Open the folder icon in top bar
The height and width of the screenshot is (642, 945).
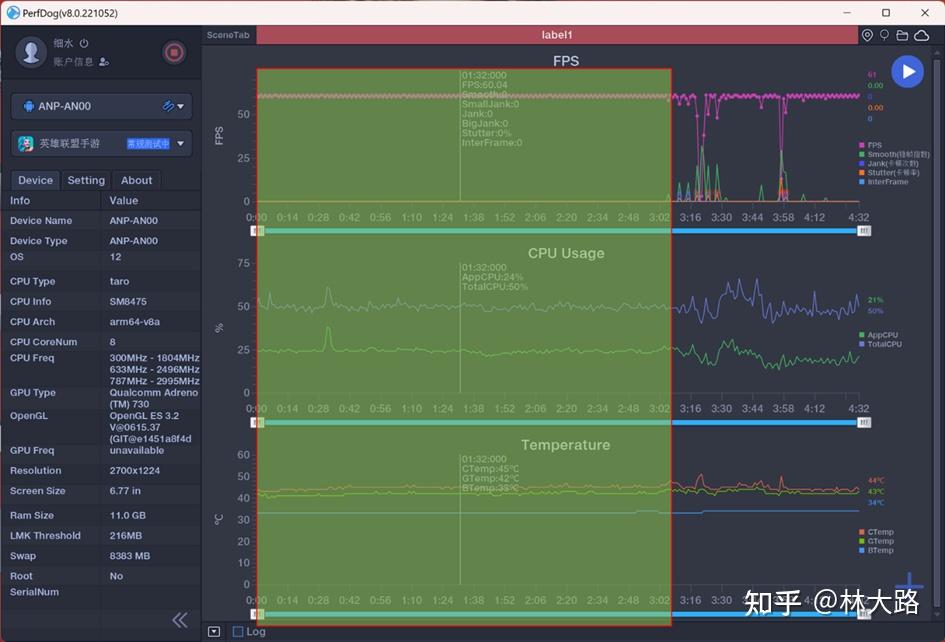pos(902,36)
